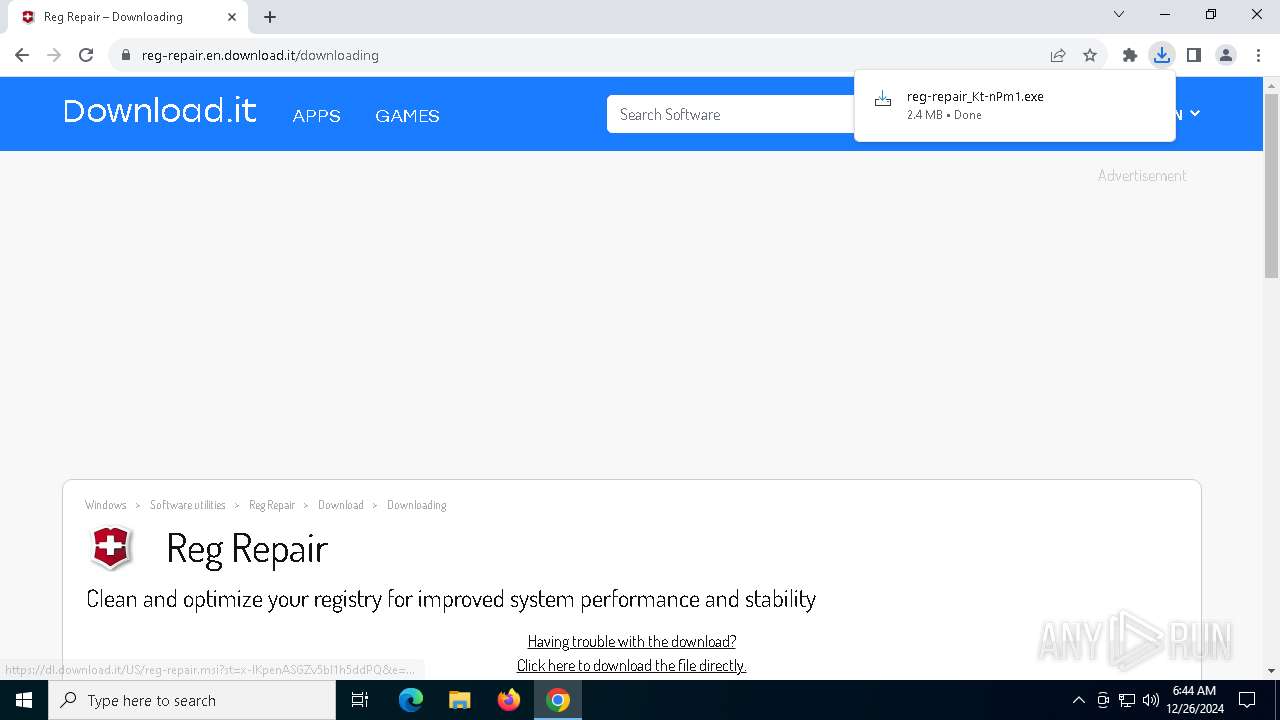Click the address bar URL

pos(260,55)
